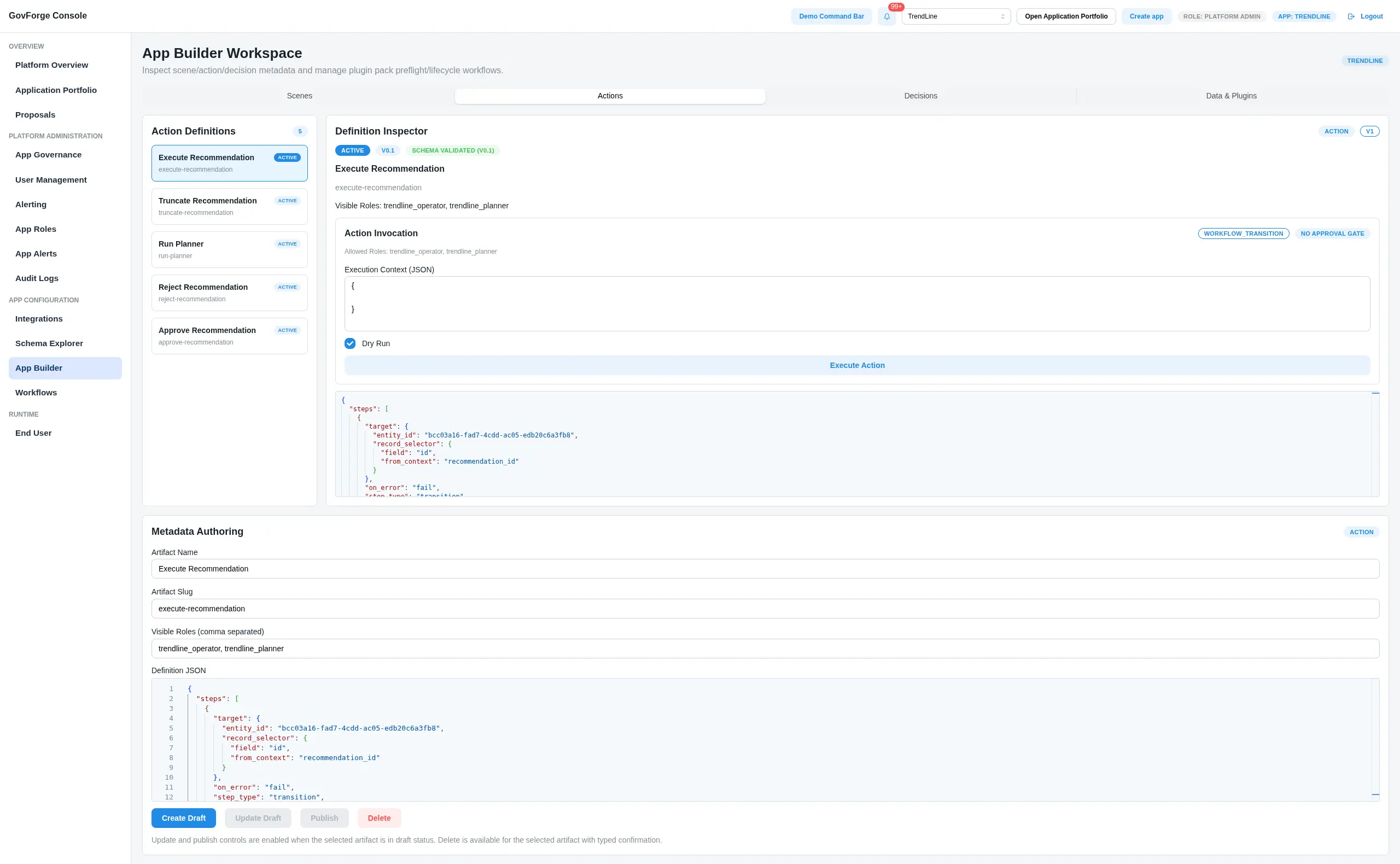Viewport: 1400px width, 864px height.
Task: Switch to the Data & Plugins tab
Action: (1231, 96)
